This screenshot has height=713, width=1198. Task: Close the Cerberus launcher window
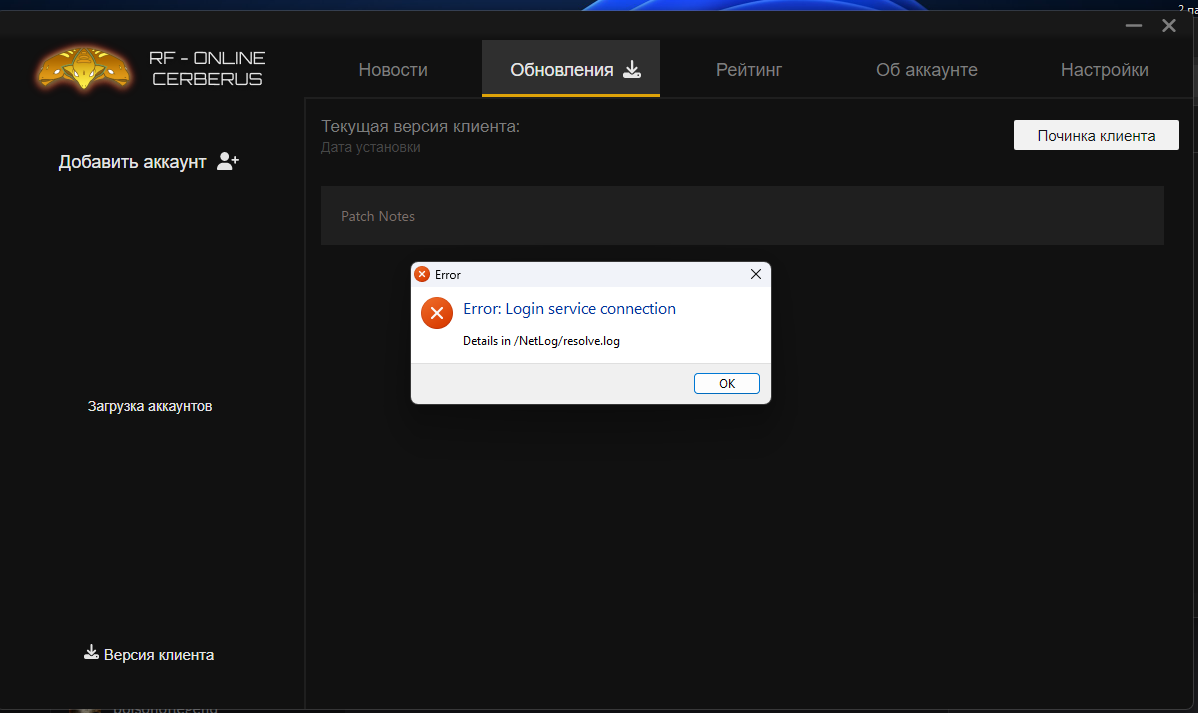pos(1168,26)
